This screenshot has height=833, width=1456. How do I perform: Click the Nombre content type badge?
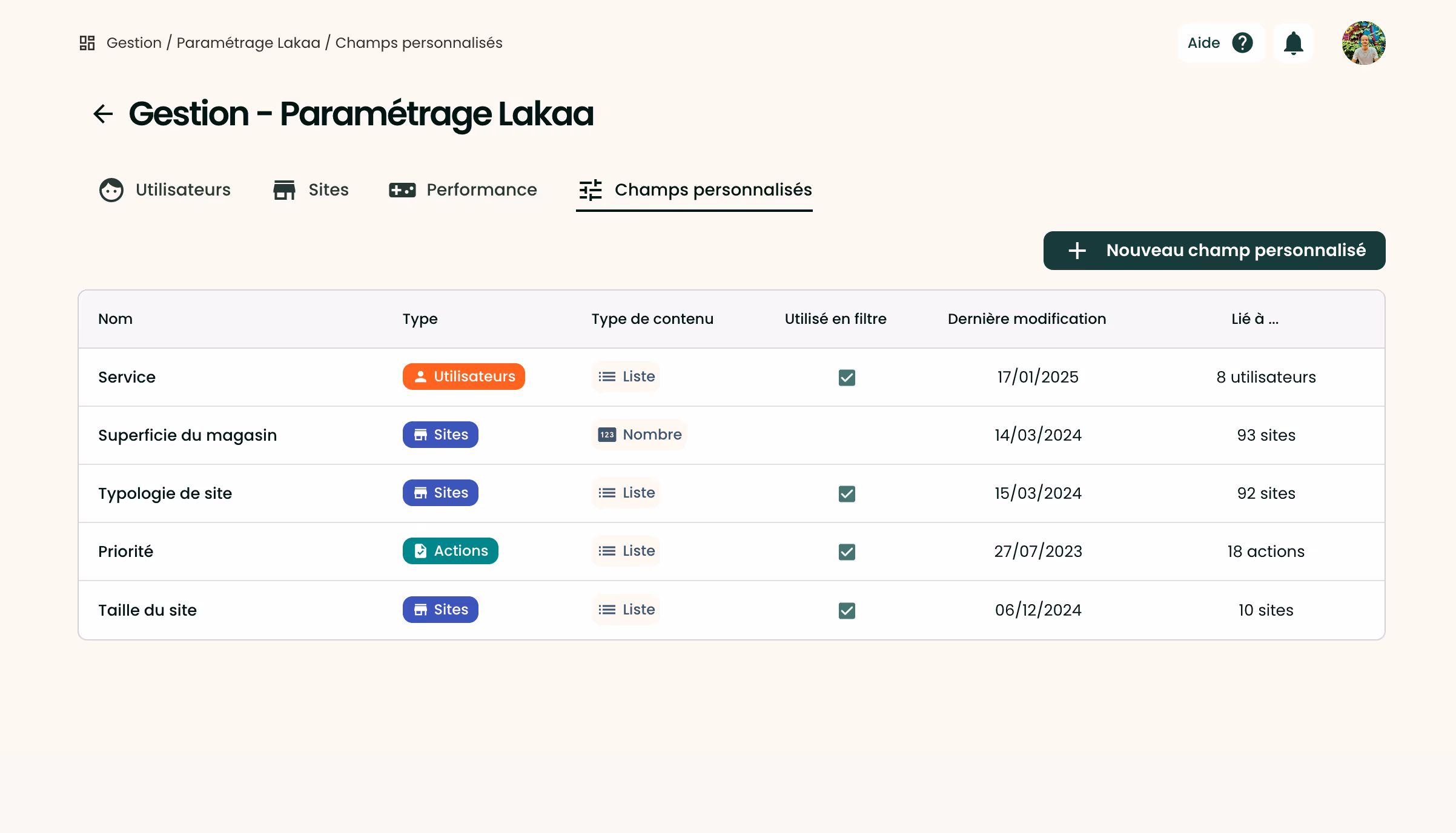click(x=640, y=435)
